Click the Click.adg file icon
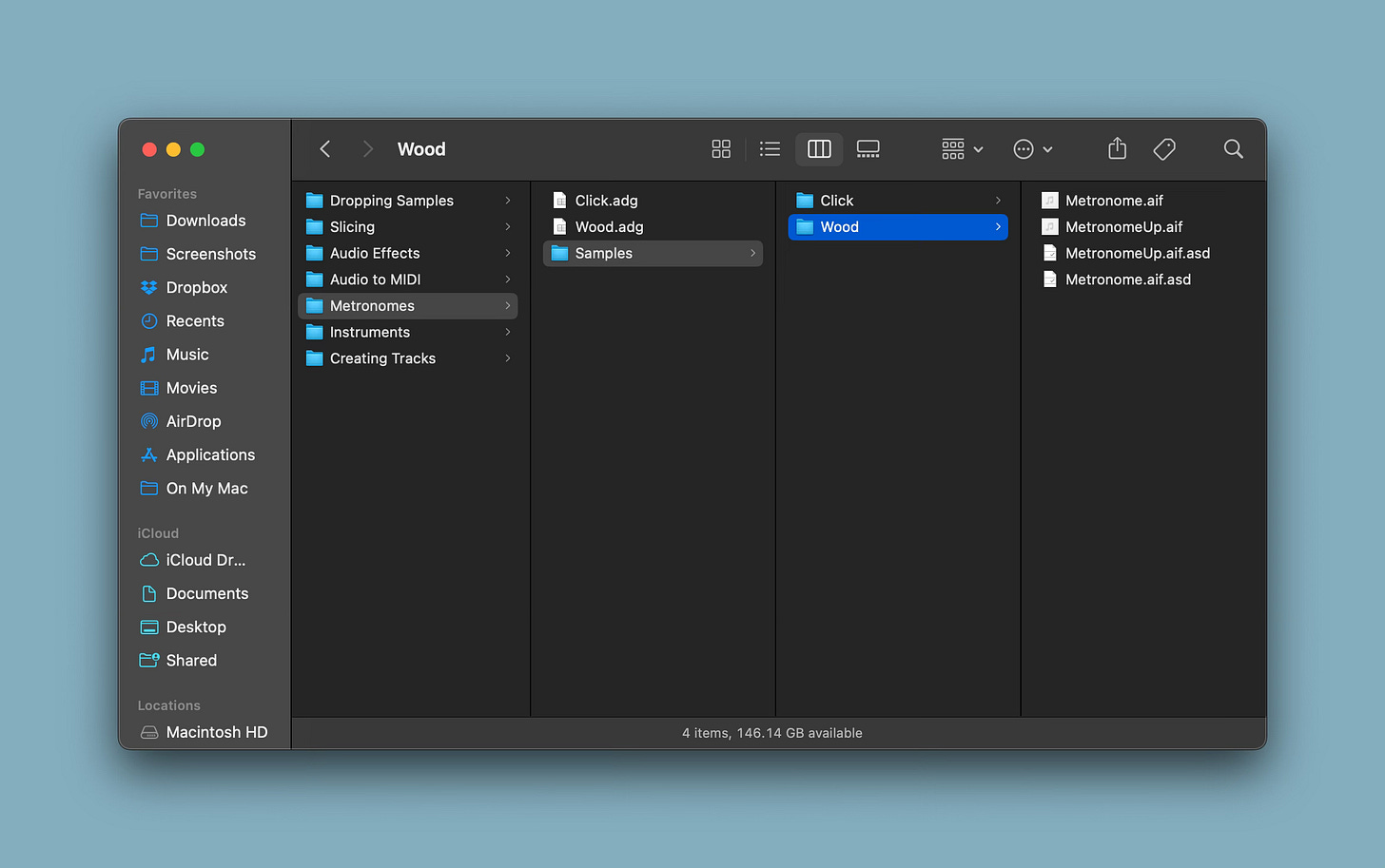This screenshot has height=868, width=1385. tap(560, 201)
